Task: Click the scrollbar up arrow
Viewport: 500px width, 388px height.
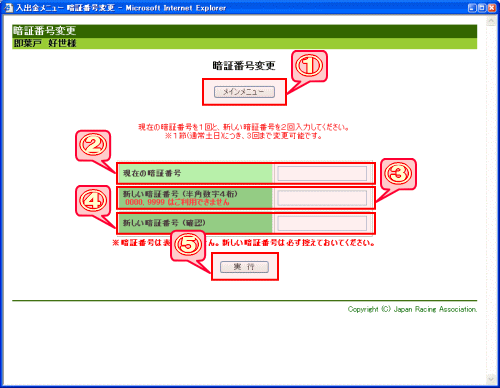Action: click(x=491, y=22)
